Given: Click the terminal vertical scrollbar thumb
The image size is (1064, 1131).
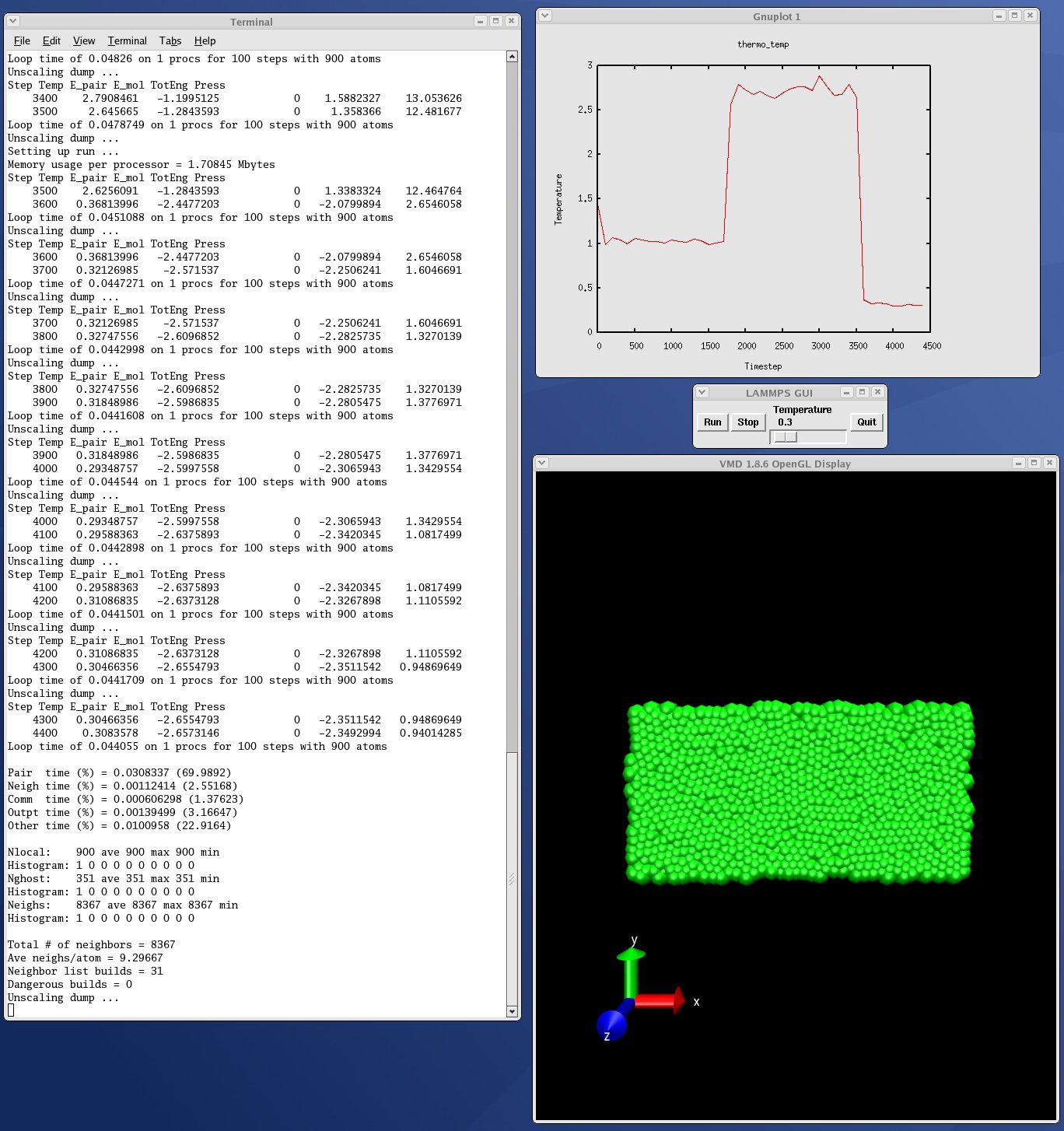Looking at the screenshot, I should click(x=512, y=877).
